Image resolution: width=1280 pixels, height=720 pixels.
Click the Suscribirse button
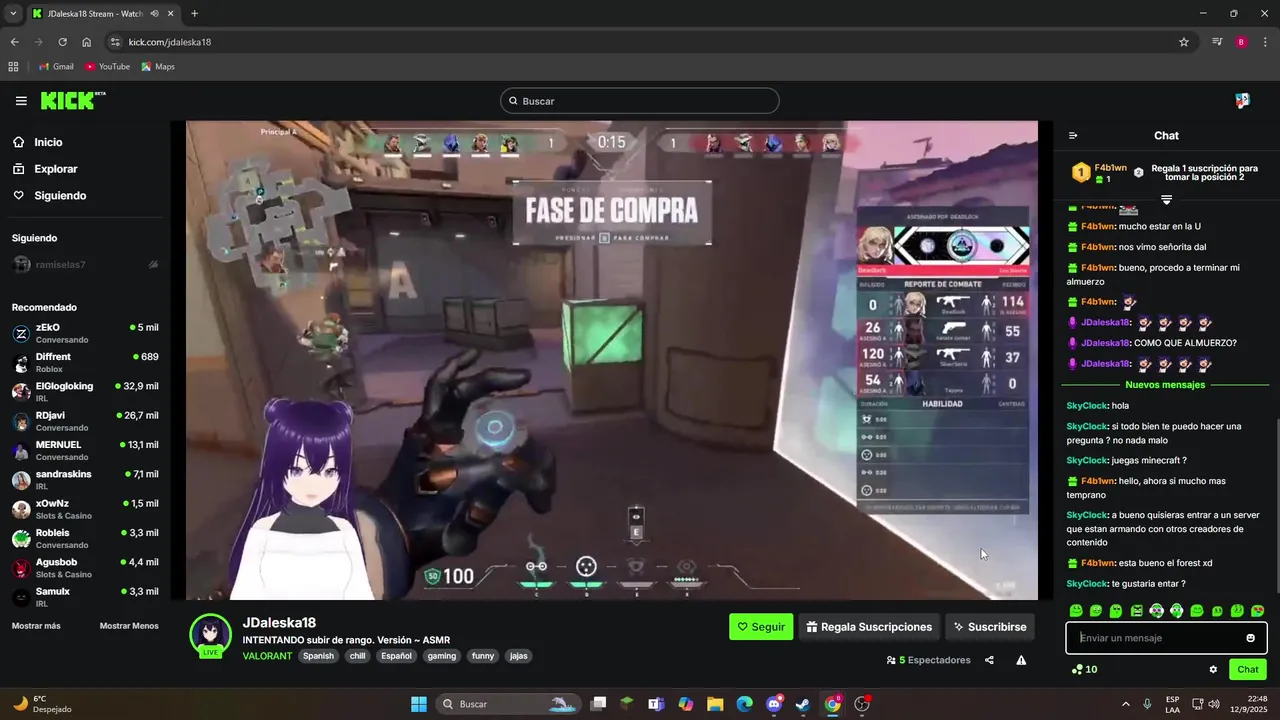989,627
